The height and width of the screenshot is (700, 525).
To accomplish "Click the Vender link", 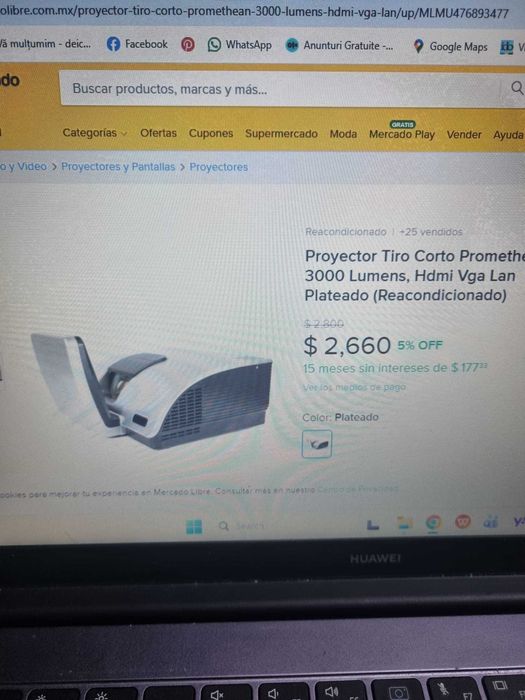I will click(464, 135).
